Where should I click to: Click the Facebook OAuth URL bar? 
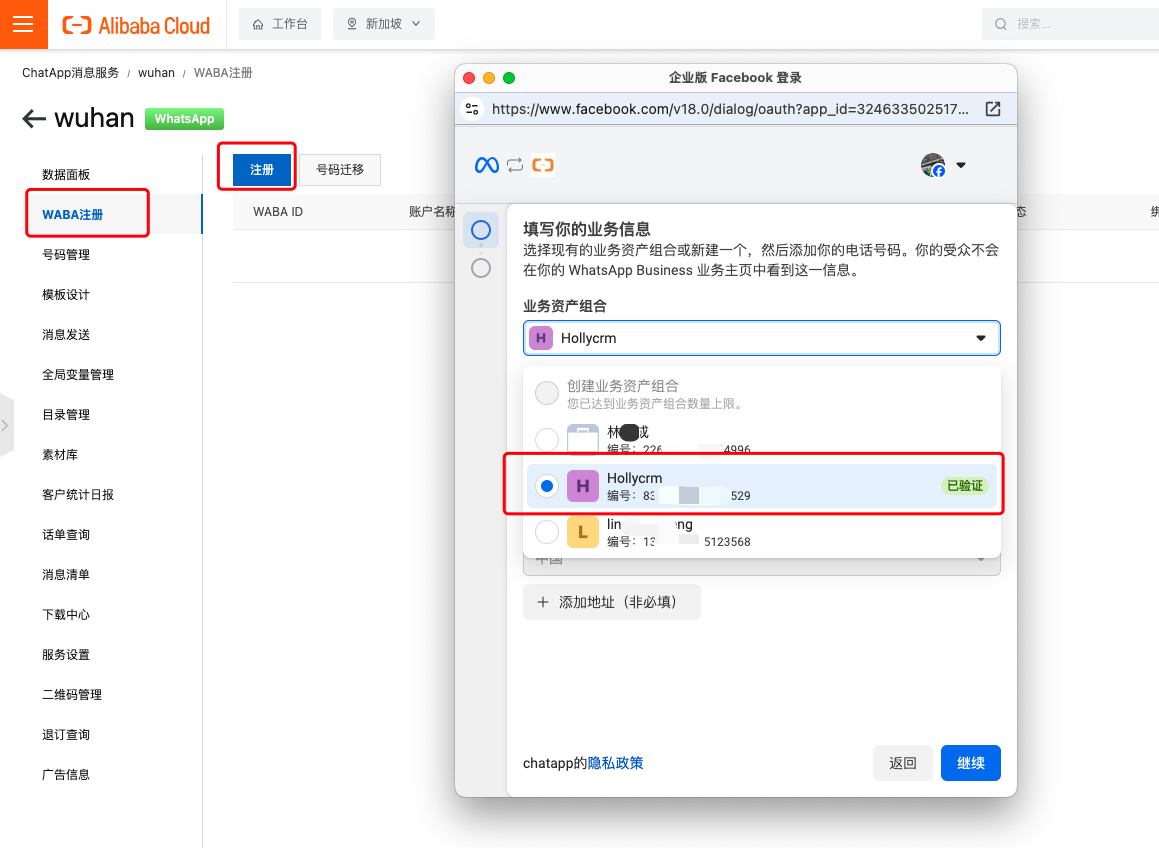click(730, 109)
